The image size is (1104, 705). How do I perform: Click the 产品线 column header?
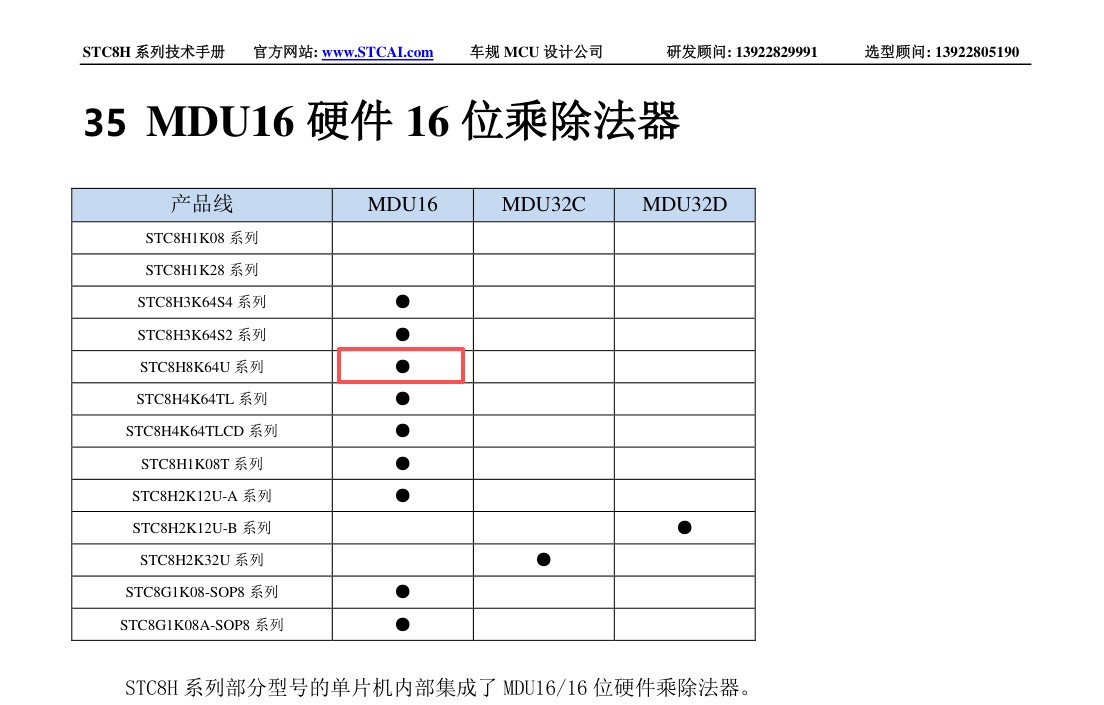(x=202, y=204)
